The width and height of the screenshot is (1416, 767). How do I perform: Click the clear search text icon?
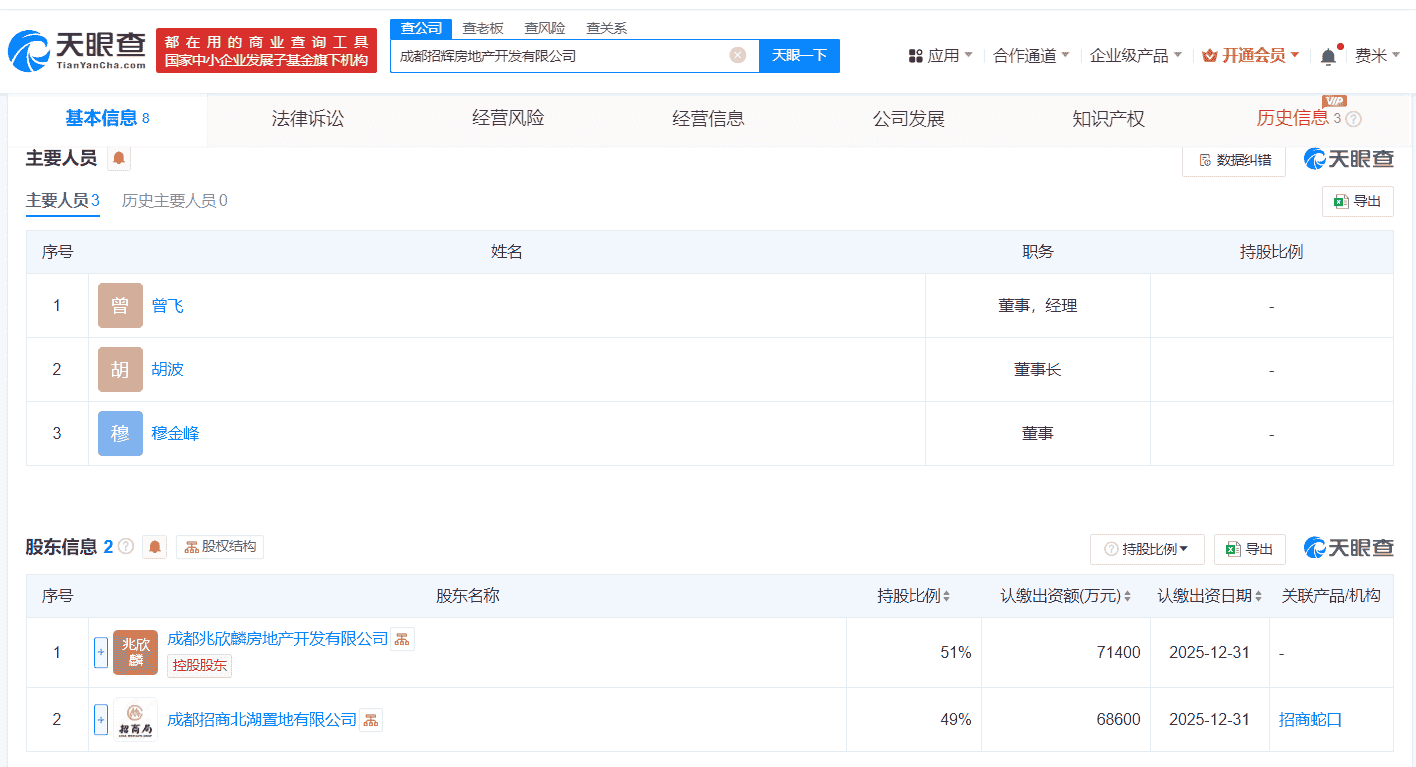tap(738, 55)
